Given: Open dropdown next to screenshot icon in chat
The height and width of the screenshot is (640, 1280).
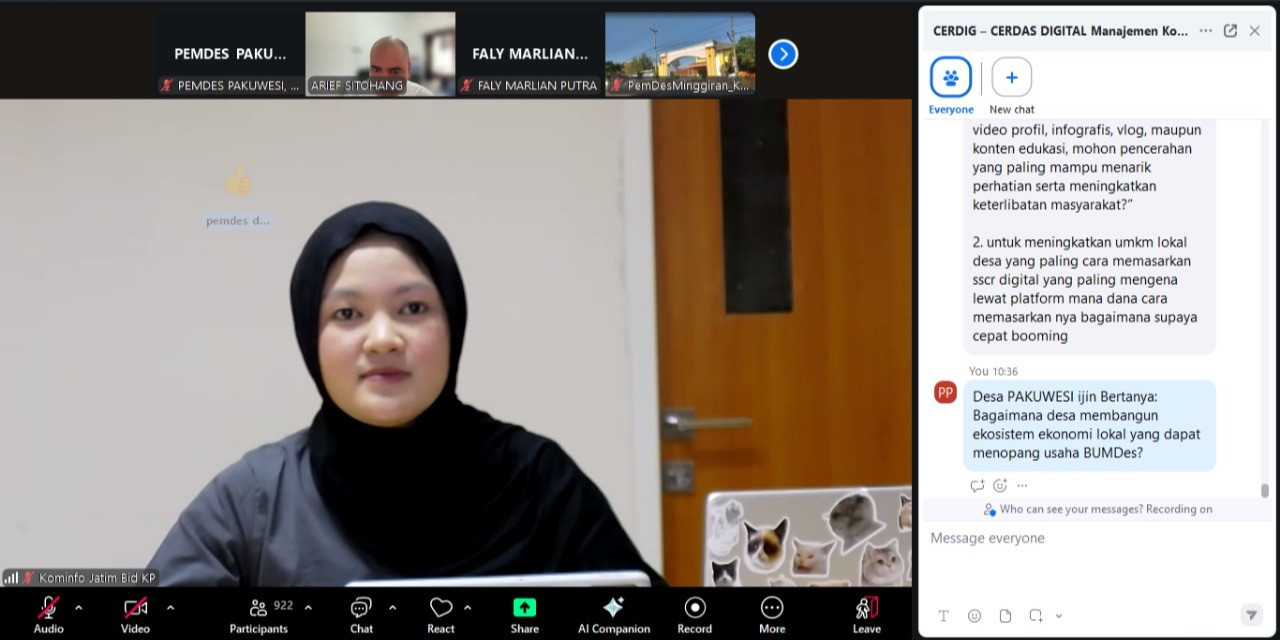Looking at the screenshot, I should [x=1059, y=616].
